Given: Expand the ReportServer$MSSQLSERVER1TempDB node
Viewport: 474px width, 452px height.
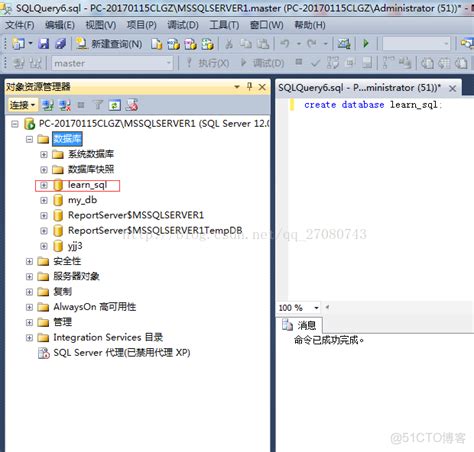Looking at the screenshot, I should tap(44, 231).
